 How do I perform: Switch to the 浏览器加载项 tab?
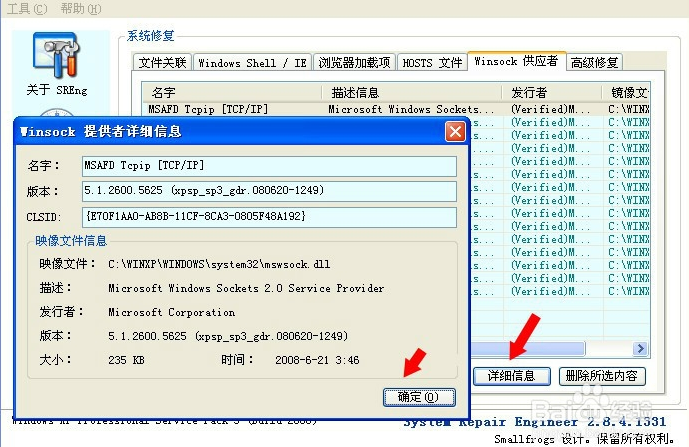pyautogui.click(x=354, y=62)
